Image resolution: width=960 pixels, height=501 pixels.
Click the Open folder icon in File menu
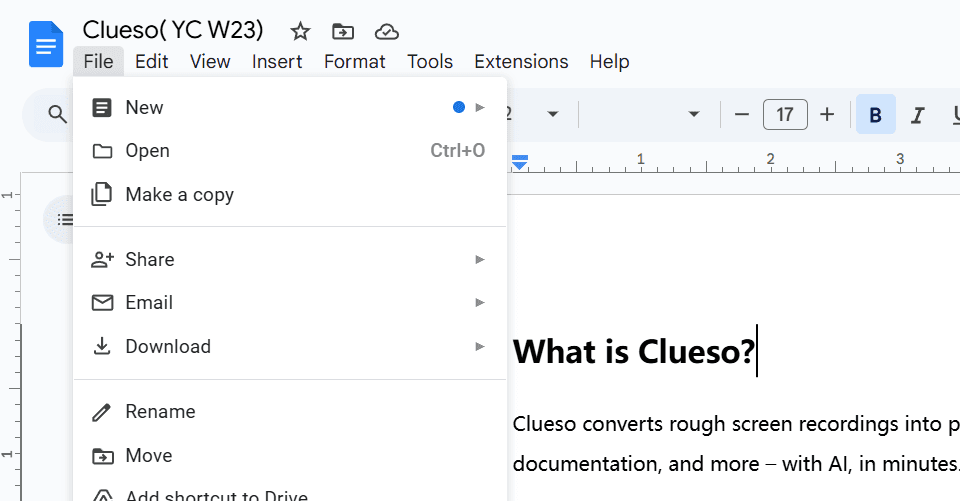click(x=102, y=151)
